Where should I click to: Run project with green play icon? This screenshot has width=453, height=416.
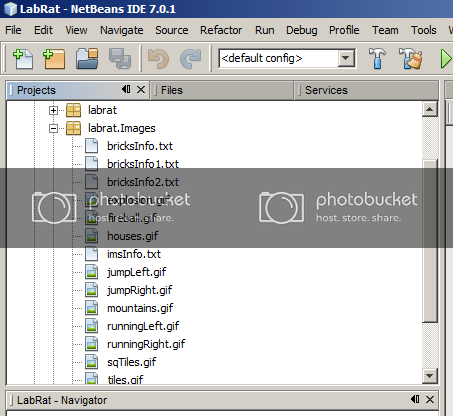446,59
